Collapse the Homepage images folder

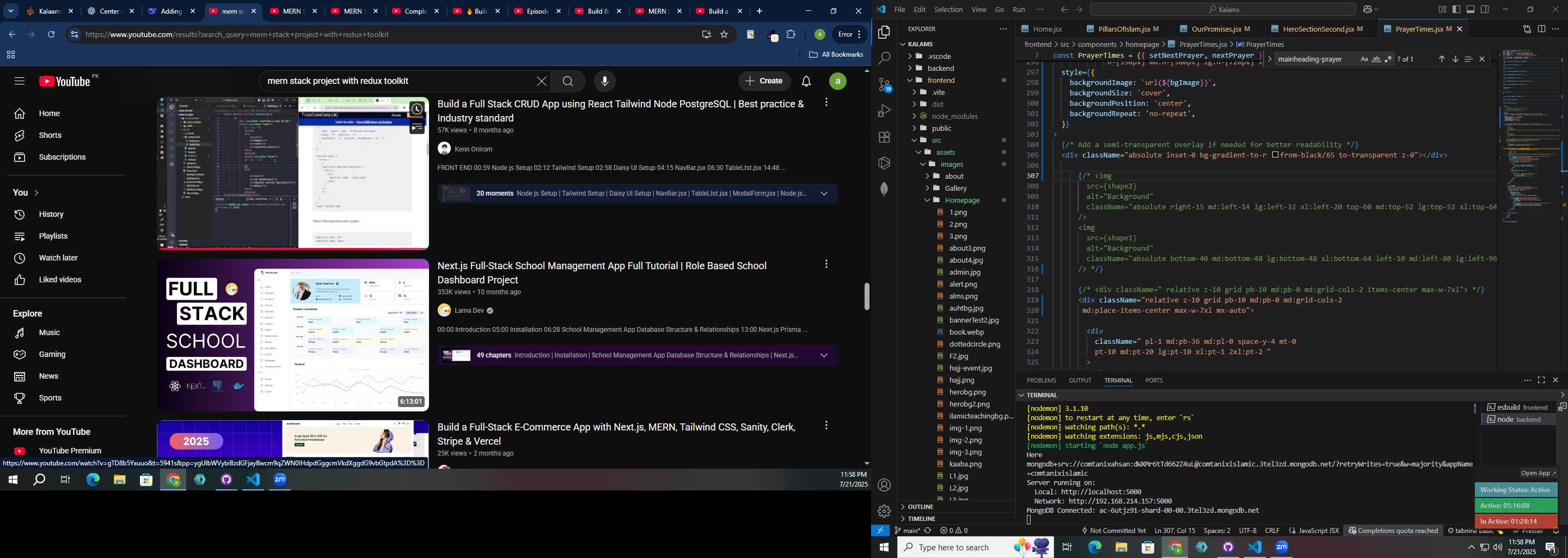[961, 201]
